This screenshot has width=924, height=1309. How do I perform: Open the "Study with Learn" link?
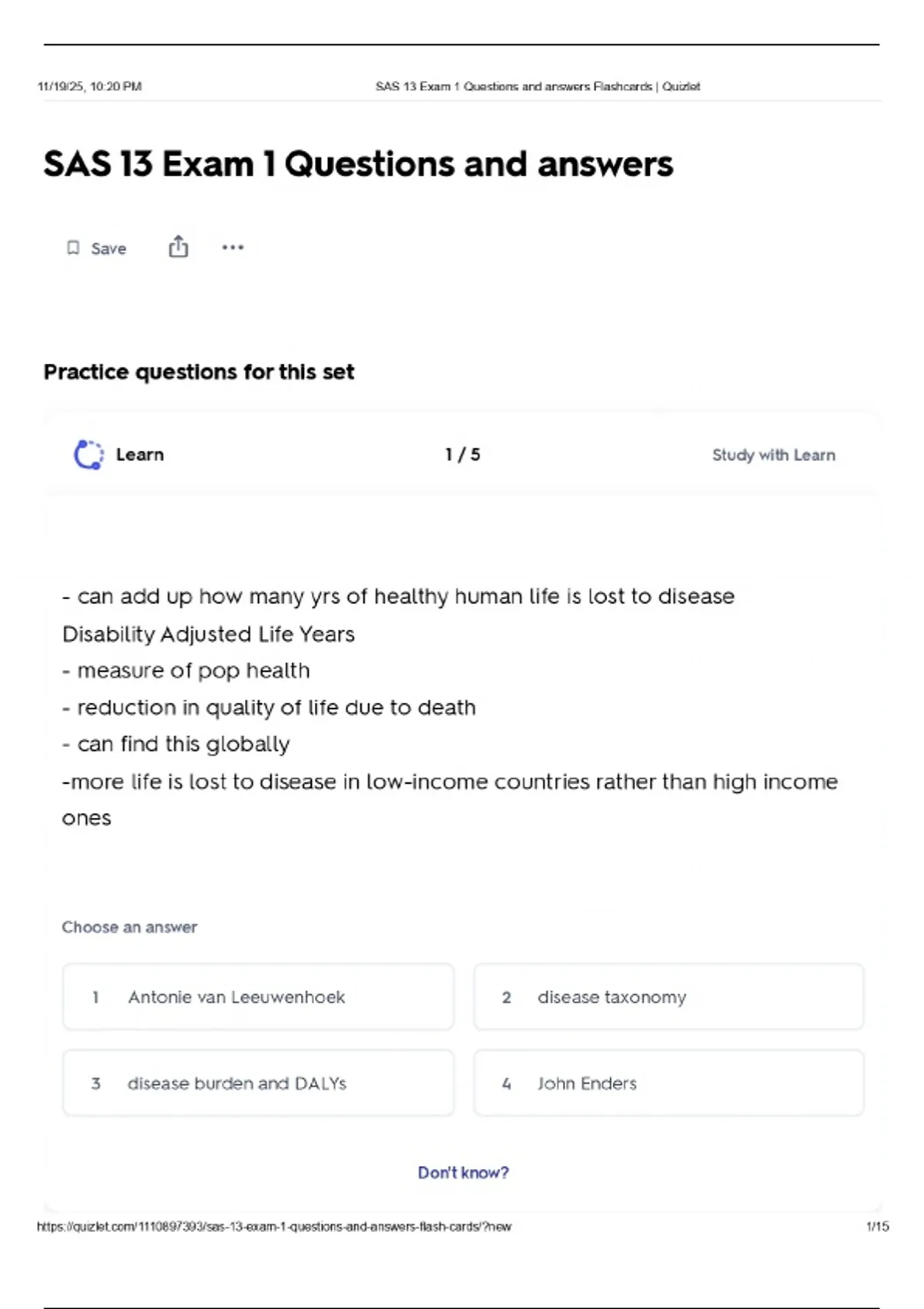[773, 455]
